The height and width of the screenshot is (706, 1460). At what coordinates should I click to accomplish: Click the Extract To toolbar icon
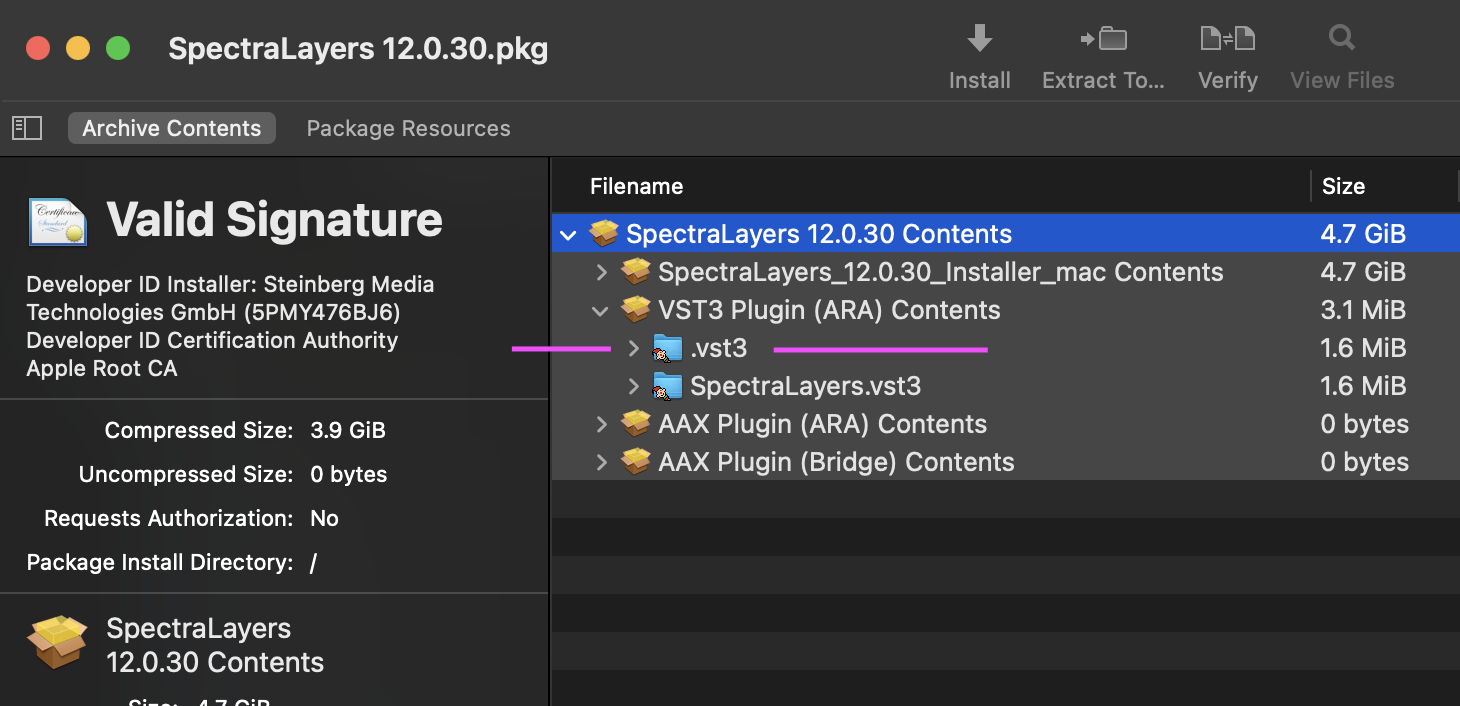(x=1103, y=40)
